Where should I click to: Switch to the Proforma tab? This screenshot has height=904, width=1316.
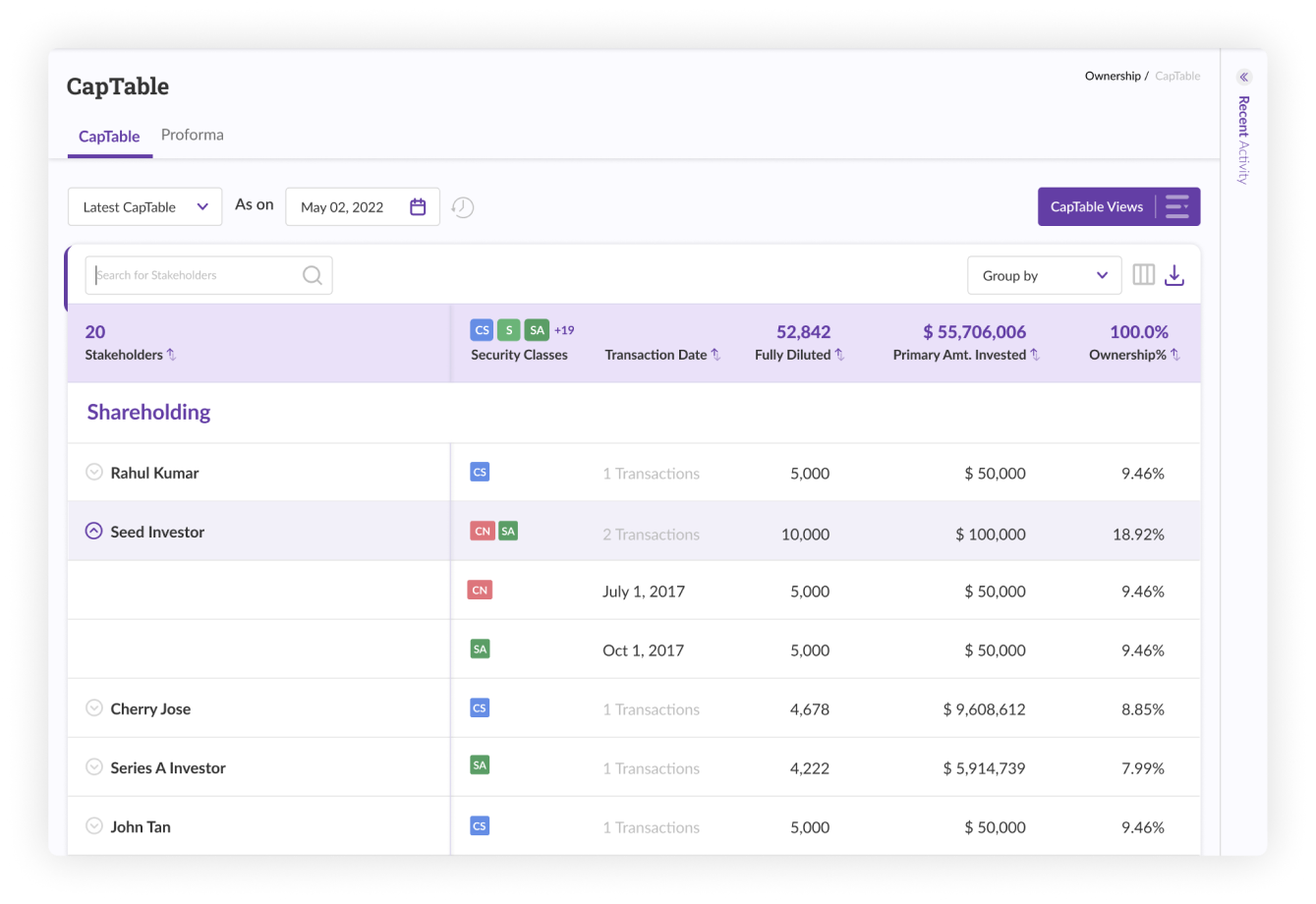point(192,135)
